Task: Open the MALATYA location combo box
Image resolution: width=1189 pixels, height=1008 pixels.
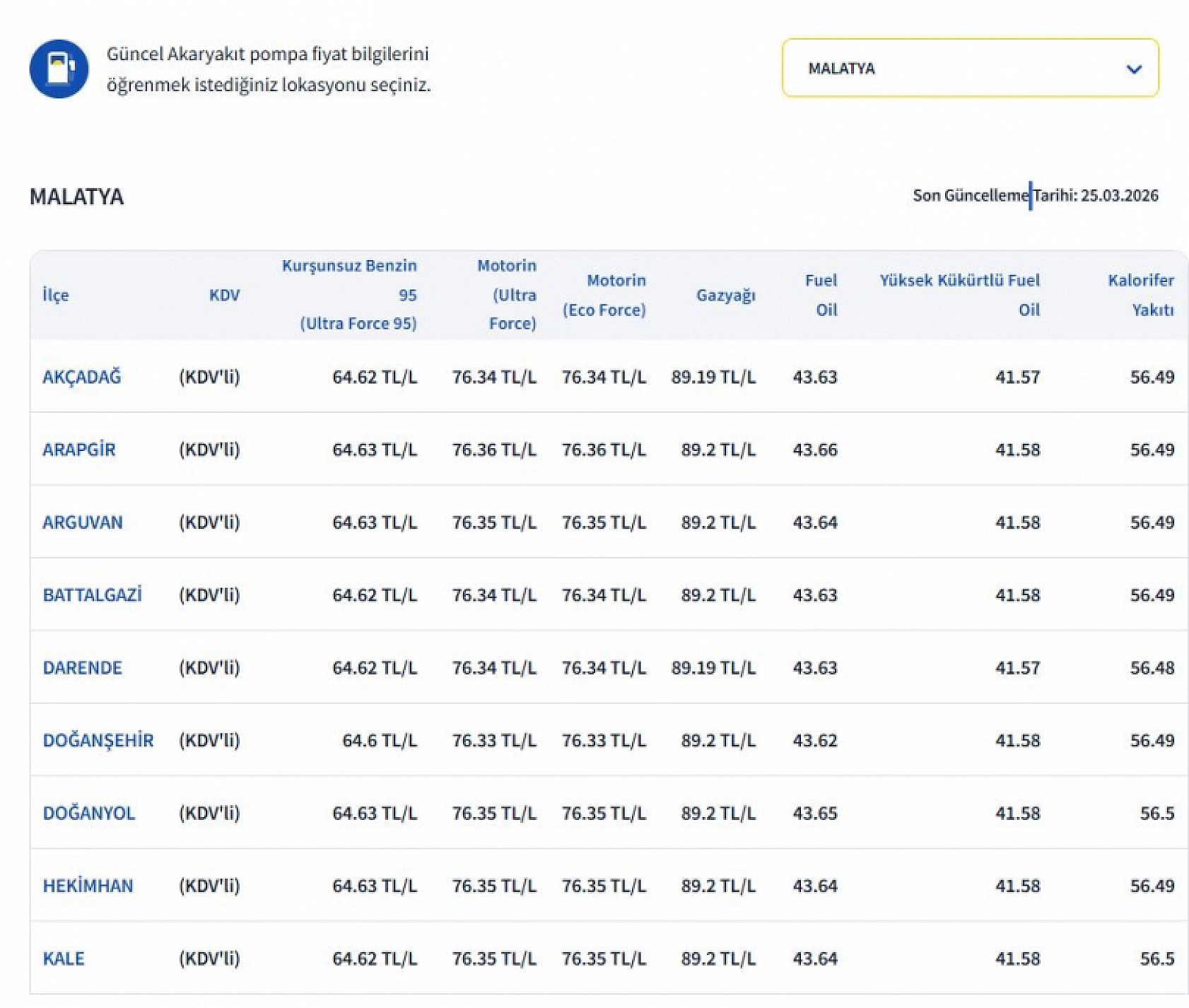Action: pos(970,68)
